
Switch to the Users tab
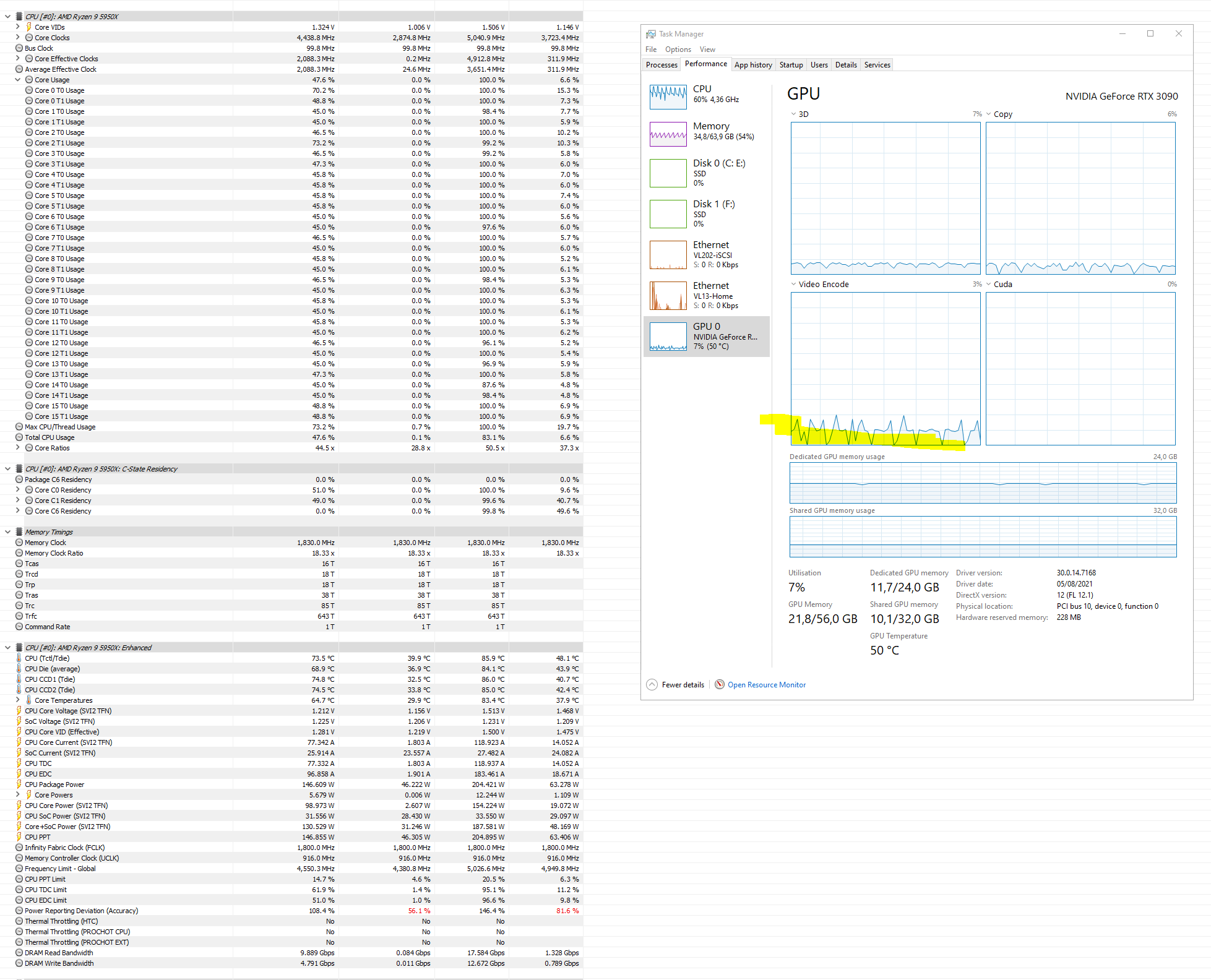tap(819, 65)
